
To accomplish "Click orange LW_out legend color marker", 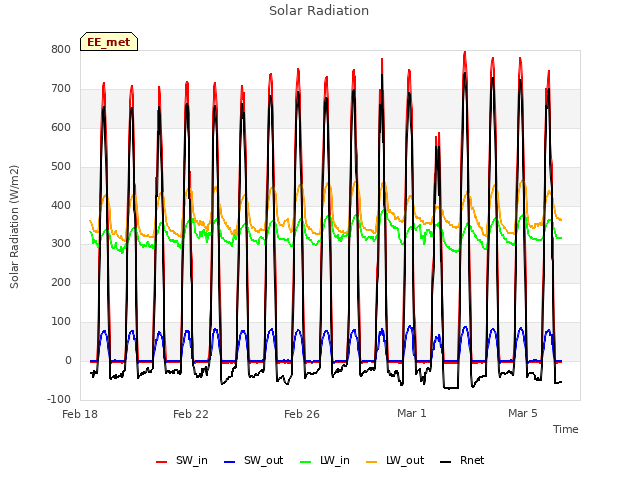I will [x=372, y=462].
